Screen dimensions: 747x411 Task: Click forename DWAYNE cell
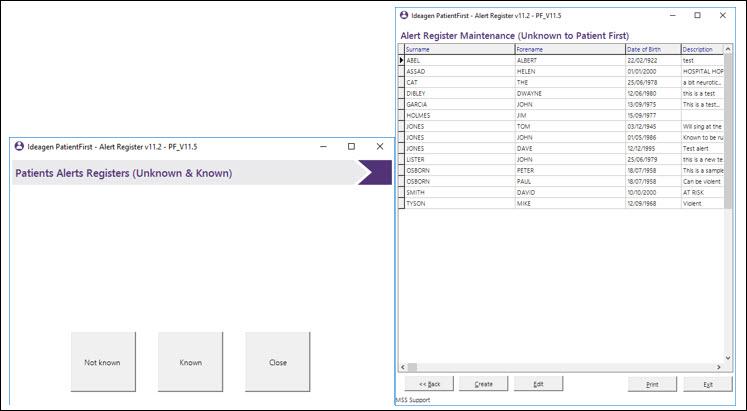[x=570, y=93]
